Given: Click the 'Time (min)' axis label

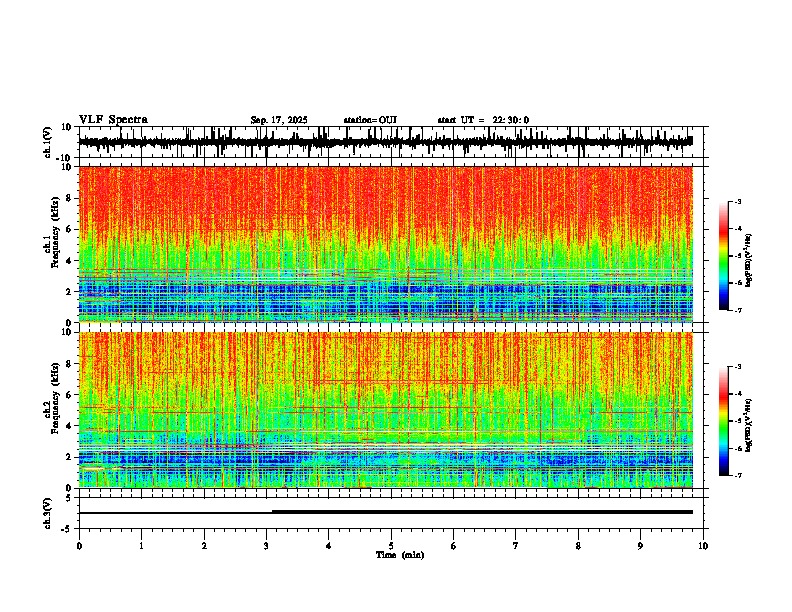Looking at the screenshot, I should (x=400, y=555).
